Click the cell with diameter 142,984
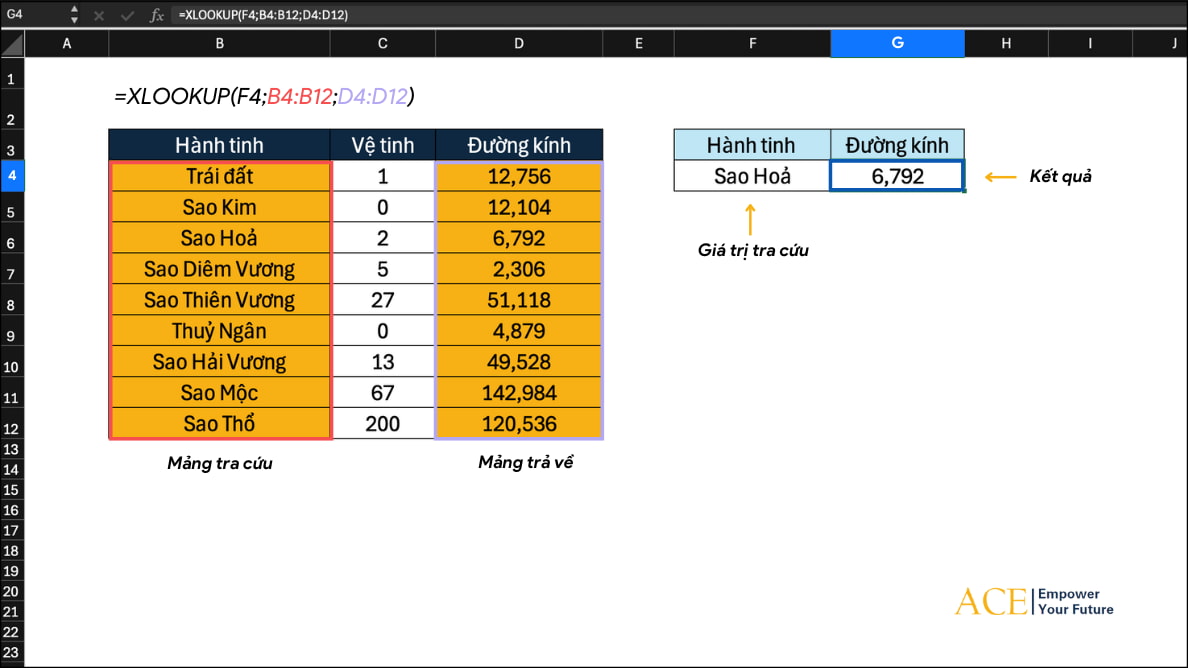 (x=518, y=393)
